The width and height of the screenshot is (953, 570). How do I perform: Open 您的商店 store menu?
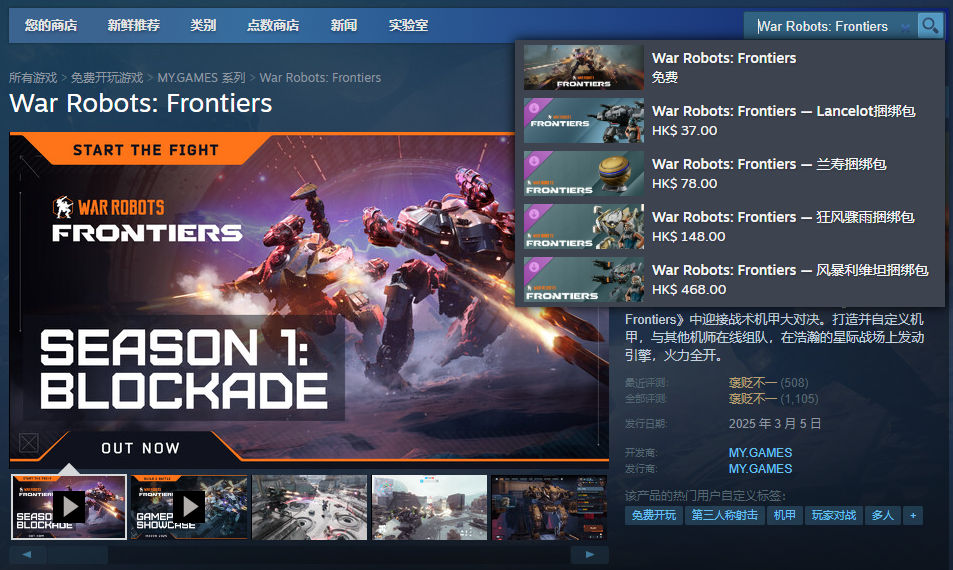[51, 26]
